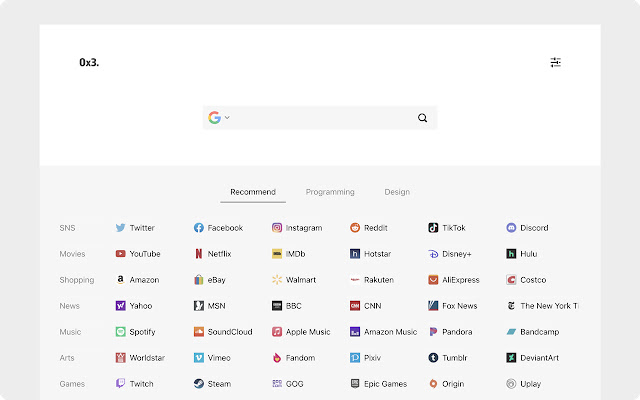Screen dimensions: 640x400
Task: Click the Disney+ icon
Action: 433,254
